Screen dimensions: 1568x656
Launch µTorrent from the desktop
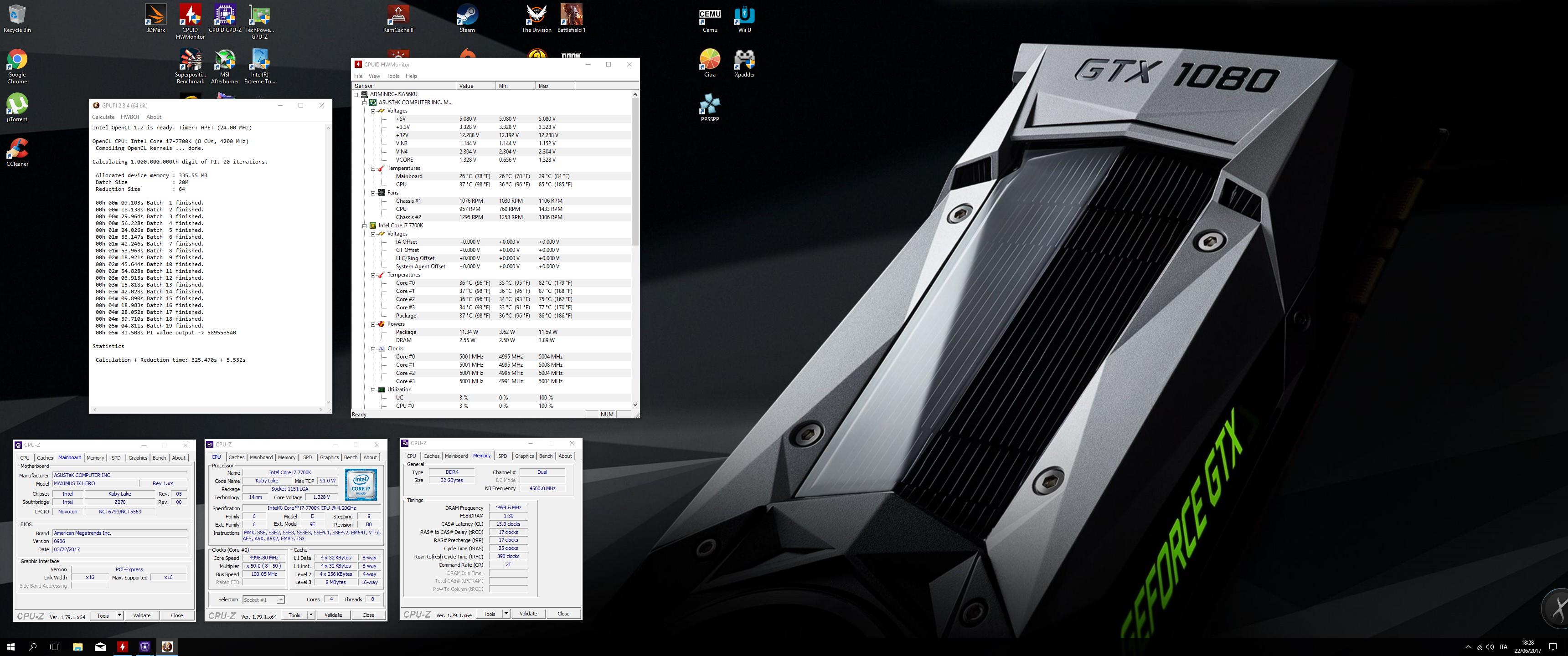(x=17, y=108)
